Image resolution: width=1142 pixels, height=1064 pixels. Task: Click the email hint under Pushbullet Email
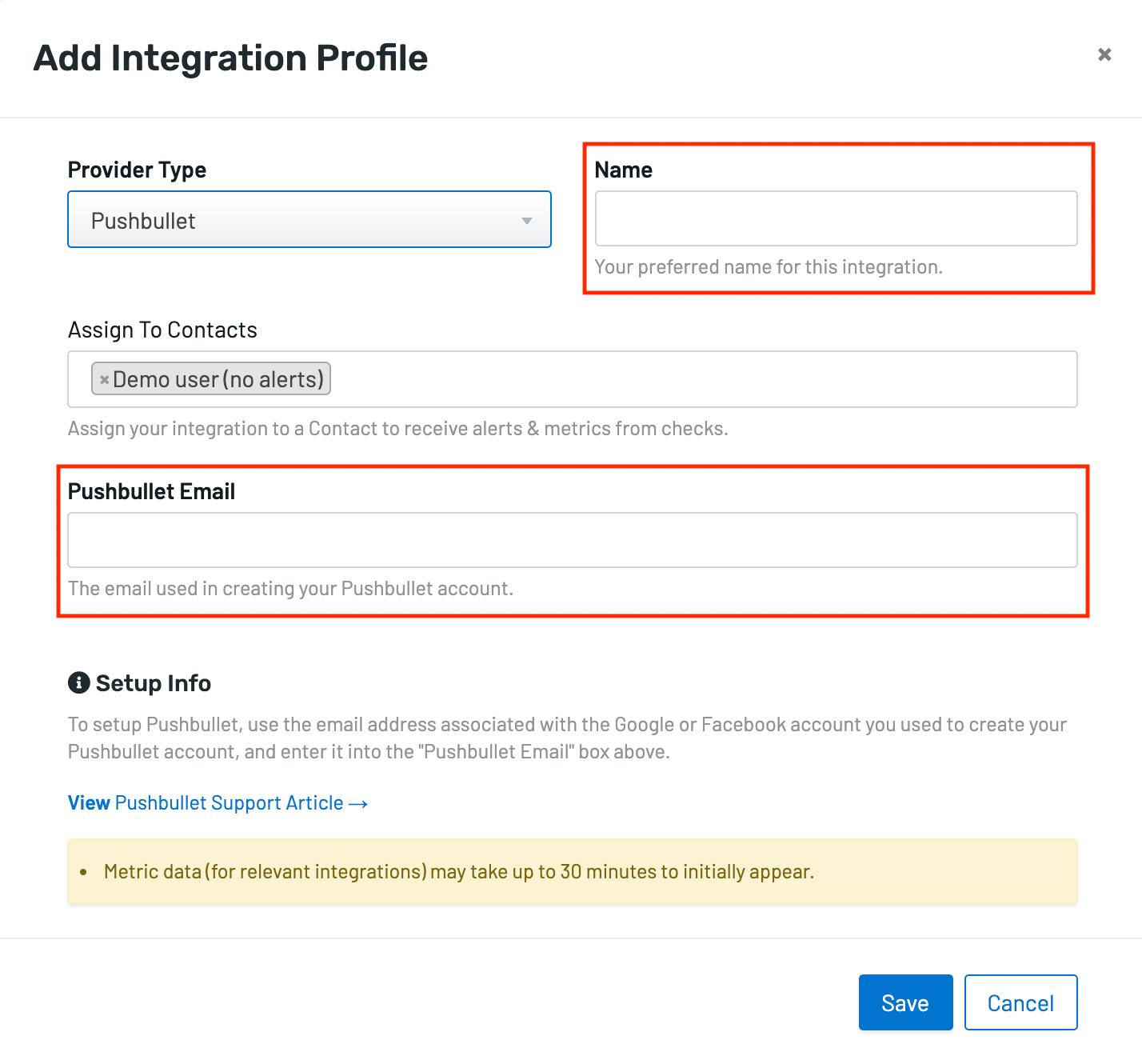290,588
